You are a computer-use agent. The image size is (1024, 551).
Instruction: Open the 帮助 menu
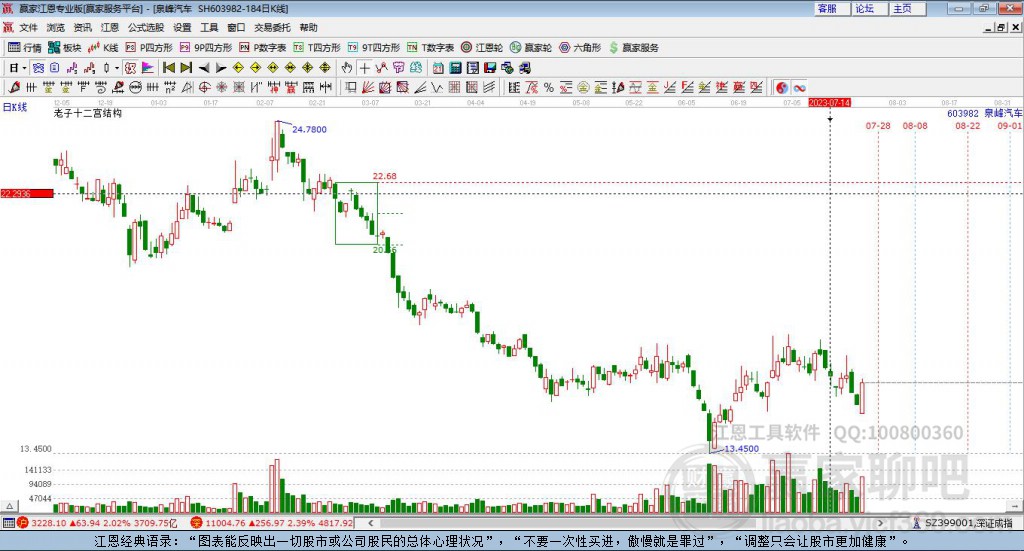click(x=308, y=27)
